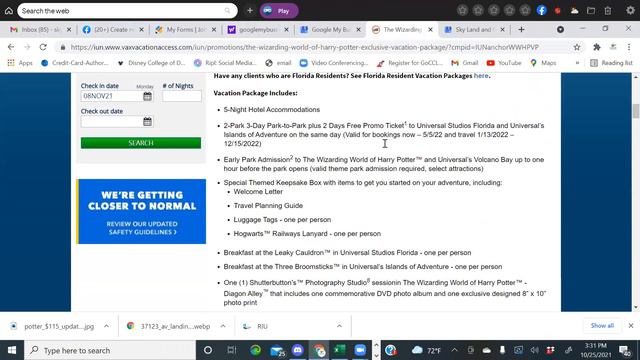Switch to the googlemybusiness tab
The height and width of the screenshot is (360, 640).
coord(258,29)
